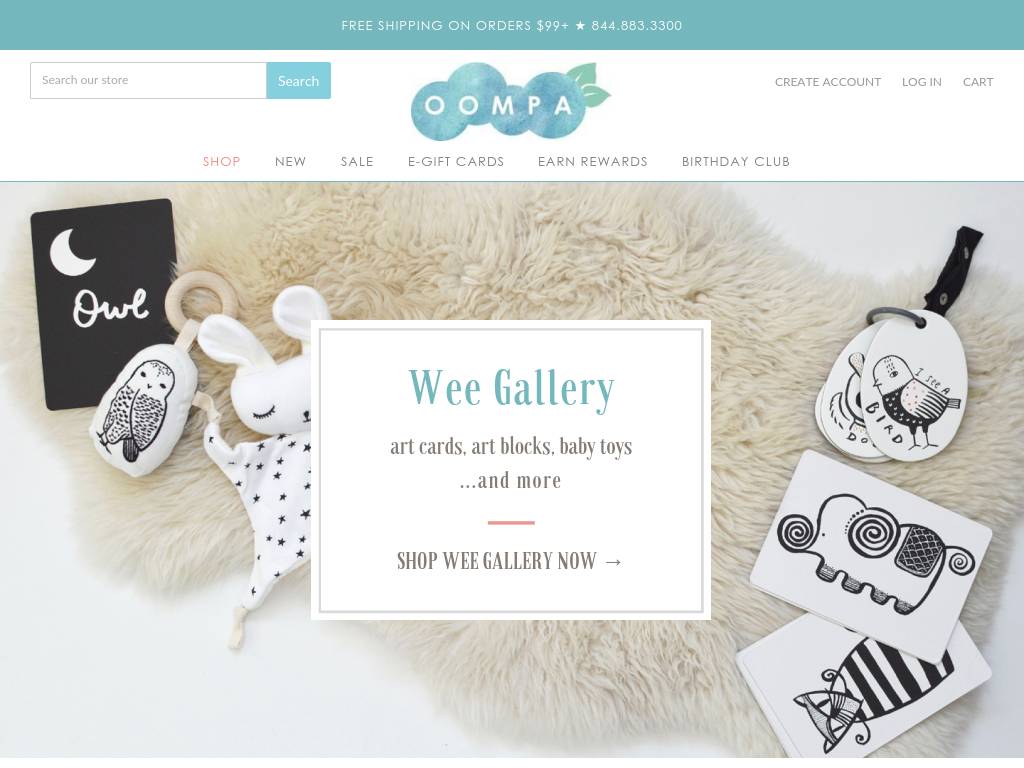Screen dimensions: 1024x768
Task: Open the BIRTHDAY CLUB page
Action: click(736, 161)
